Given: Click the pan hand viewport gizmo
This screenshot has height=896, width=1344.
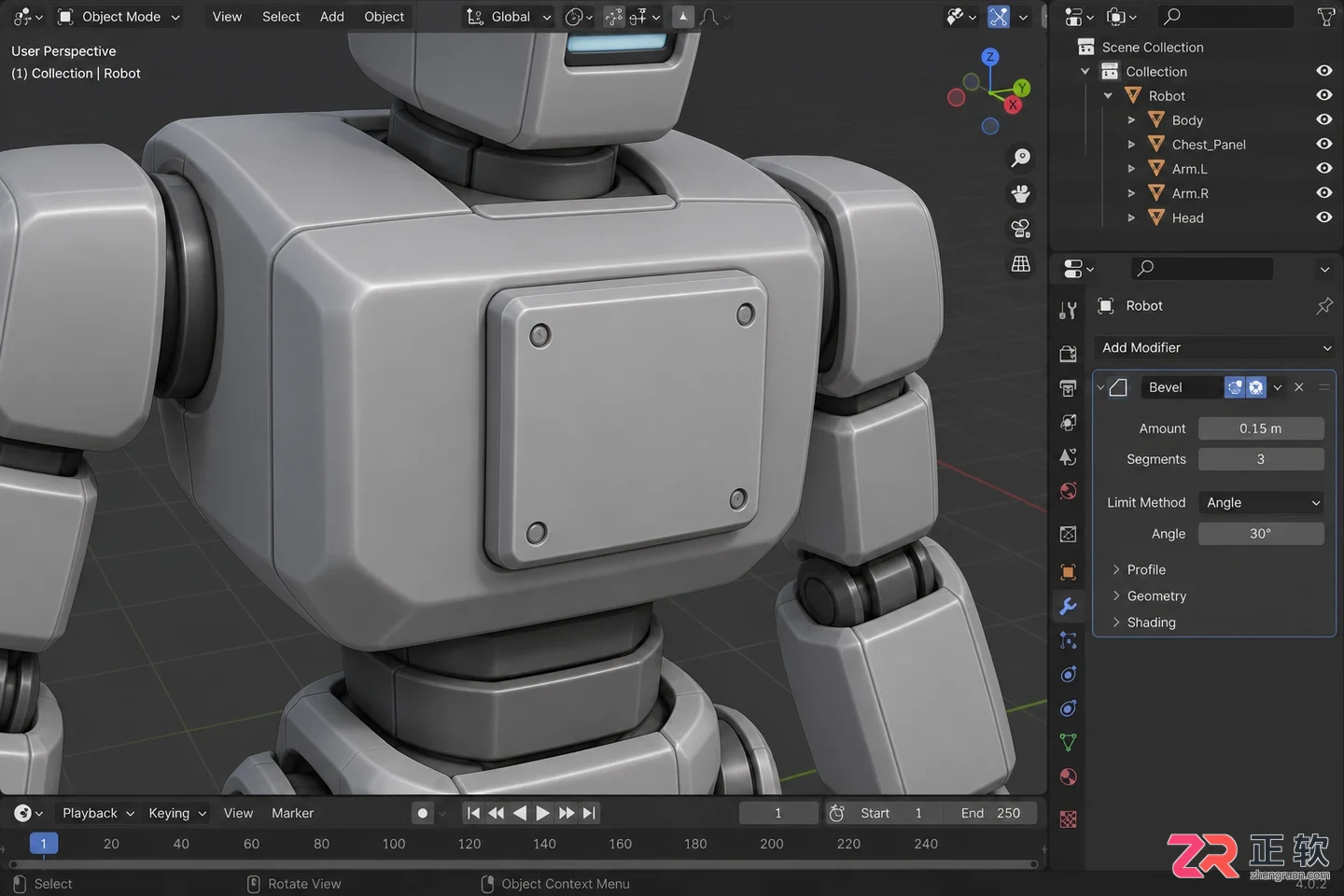Looking at the screenshot, I should [x=1021, y=193].
